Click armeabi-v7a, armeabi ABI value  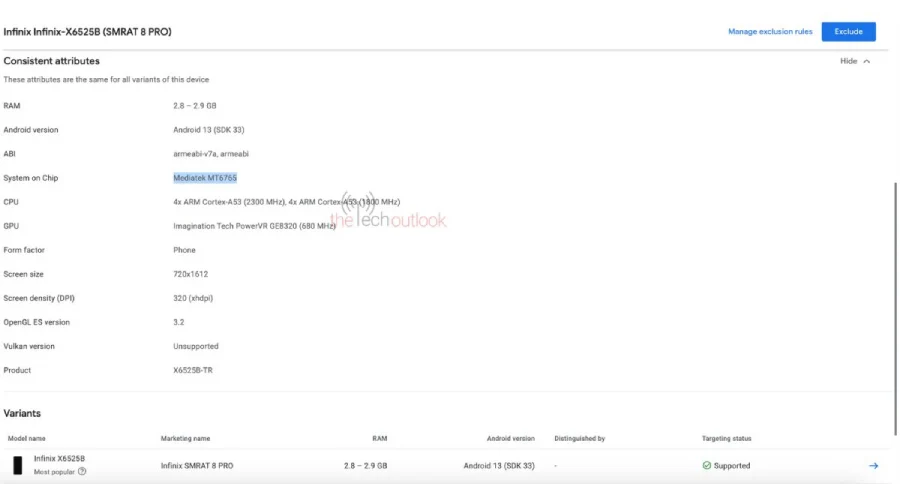[211, 154]
